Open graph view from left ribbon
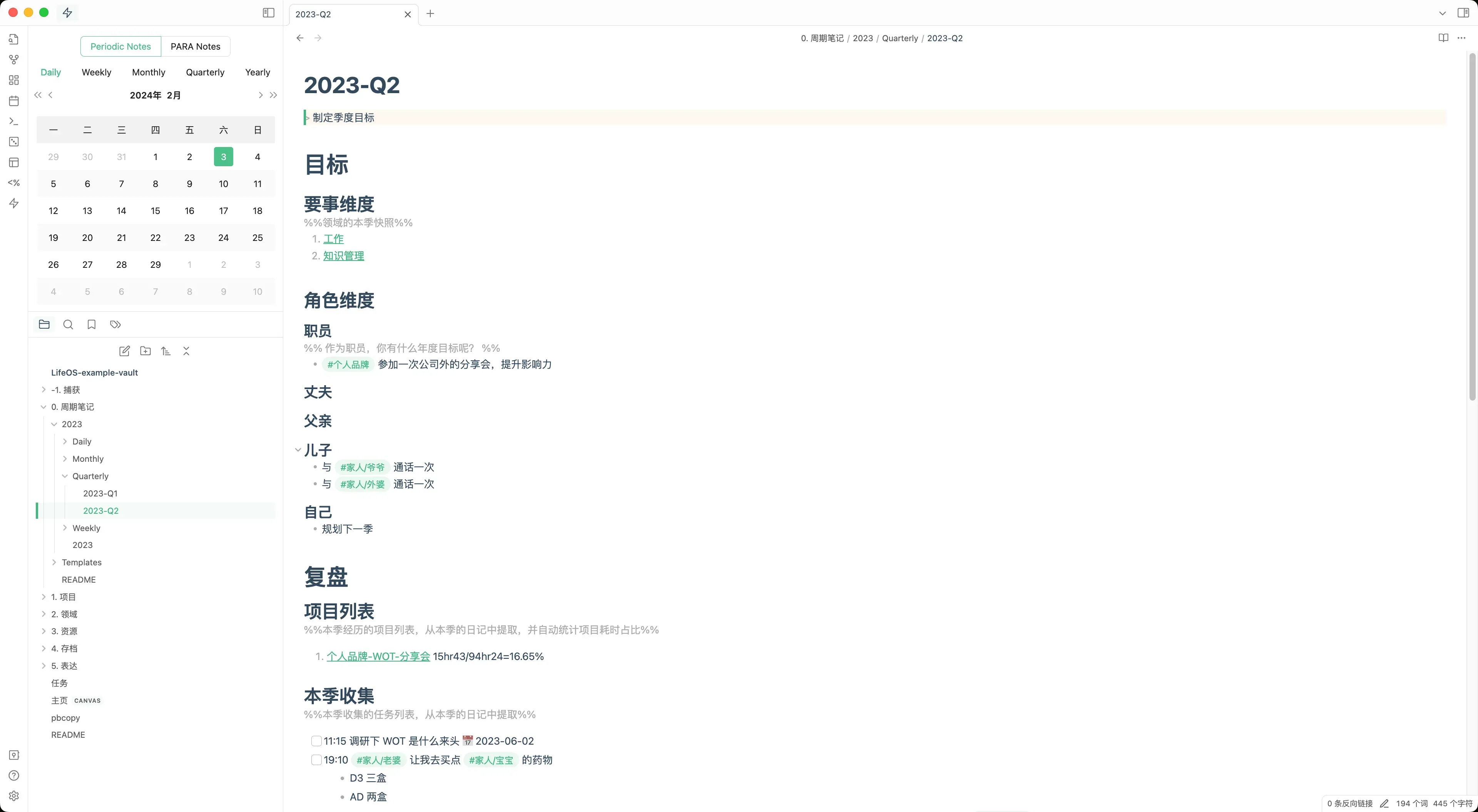The image size is (1478, 812). [x=14, y=60]
